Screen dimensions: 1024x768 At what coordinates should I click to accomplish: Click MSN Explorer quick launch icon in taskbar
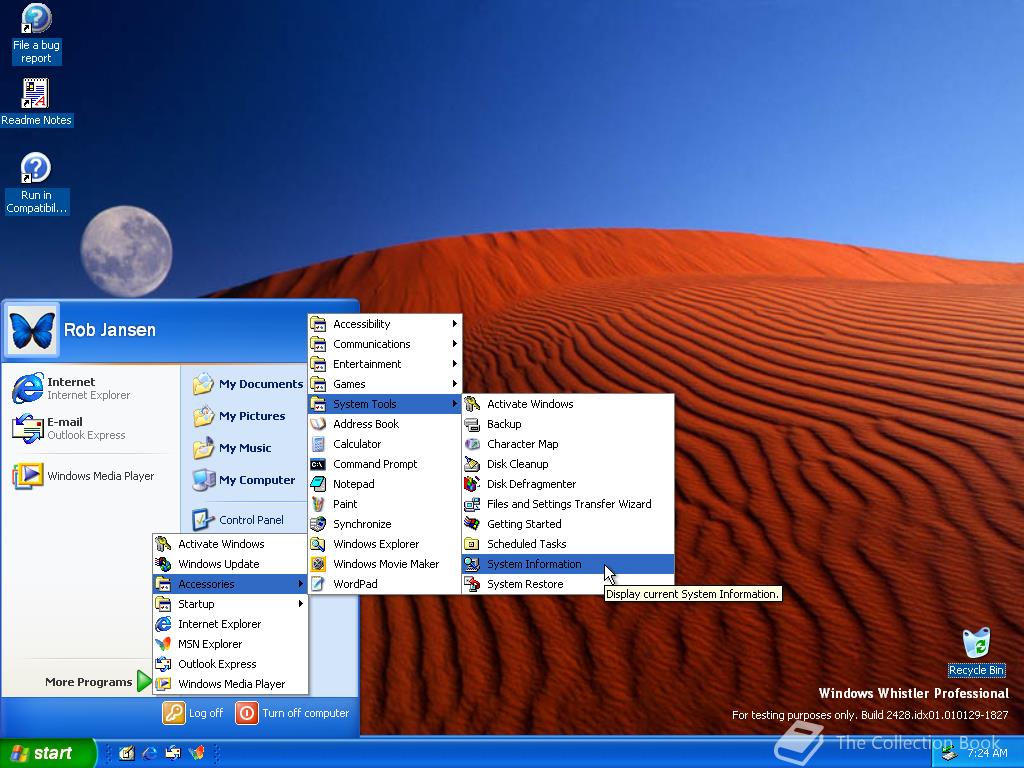[196, 753]
